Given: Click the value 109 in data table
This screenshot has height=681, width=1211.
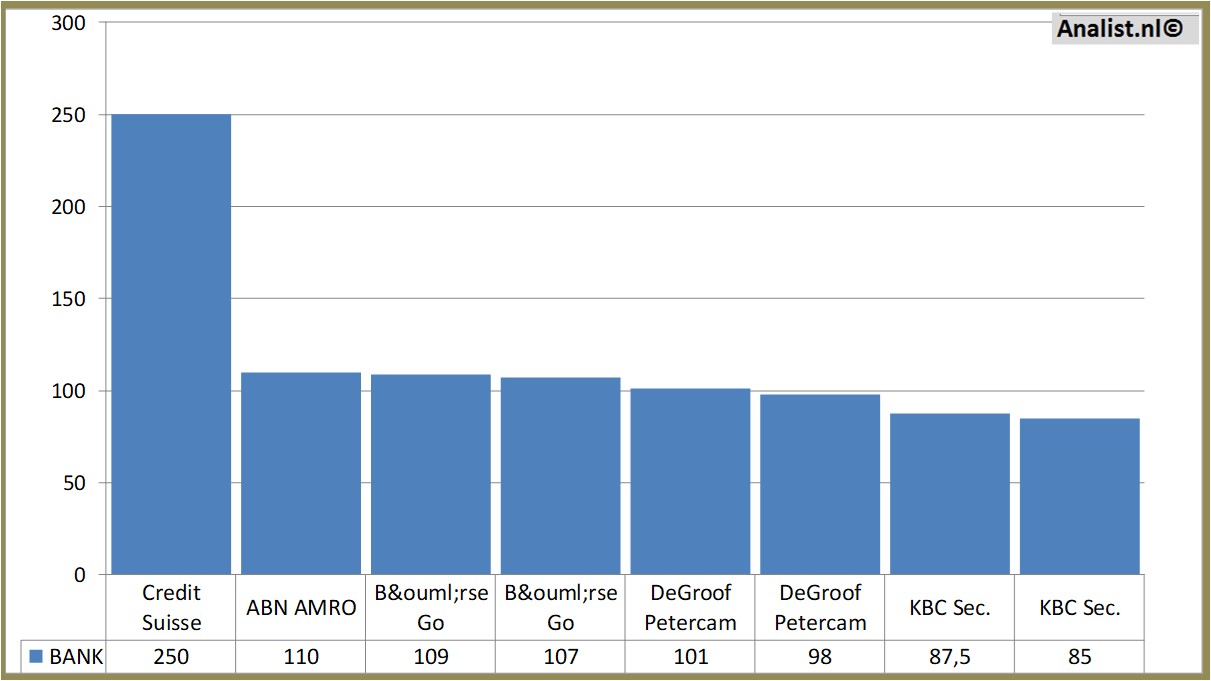Looking at the screenshot, I should [431, 657].
